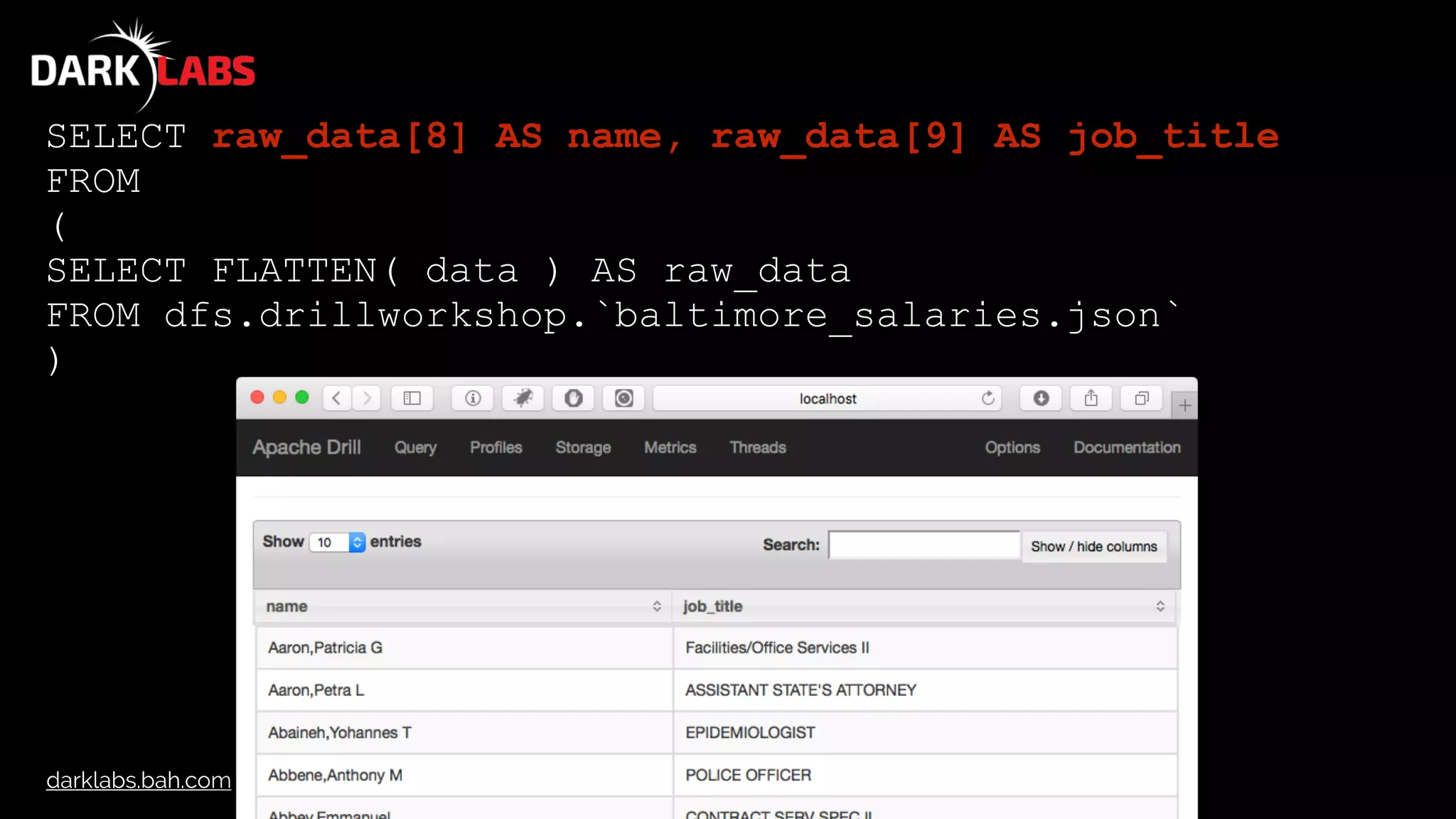This screenshot has height=819, width=1456.
Task: Click the EPIDEMIOLOGIST job title cell
Action: coord(926,733)
